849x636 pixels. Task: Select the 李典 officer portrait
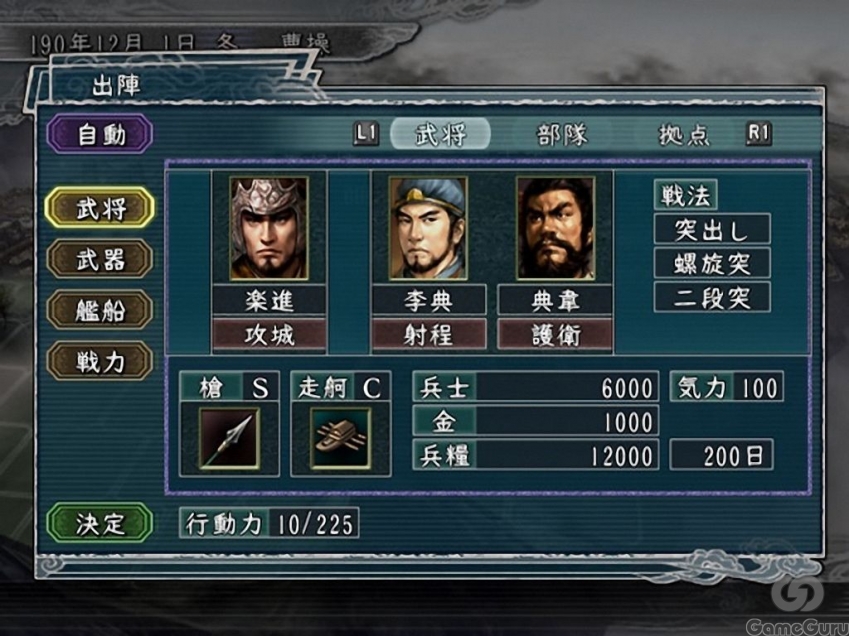click(x=428, y=228)
